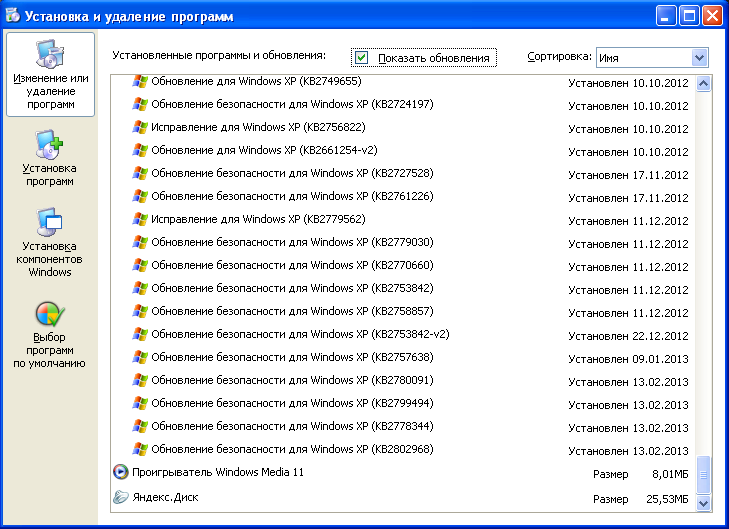Click the Windows flag icon for KB2753842-v2
This screenshot has height=529, width=729.
pyautogui.click(x=140, y=334)
